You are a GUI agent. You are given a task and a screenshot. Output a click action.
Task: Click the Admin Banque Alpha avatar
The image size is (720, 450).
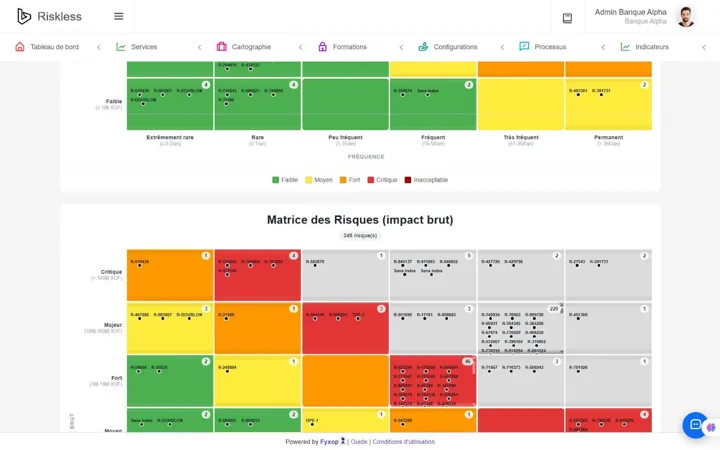click(x=686, y=17)
